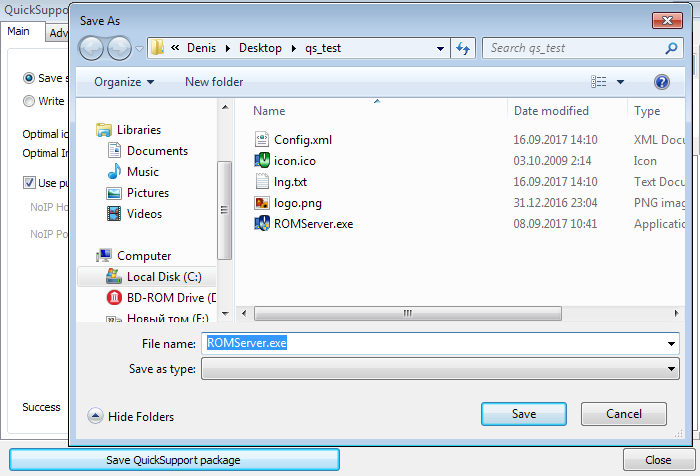This screenshot has width=700, height=476.
Task: Click the search magnifier icon
Action: 671,48
